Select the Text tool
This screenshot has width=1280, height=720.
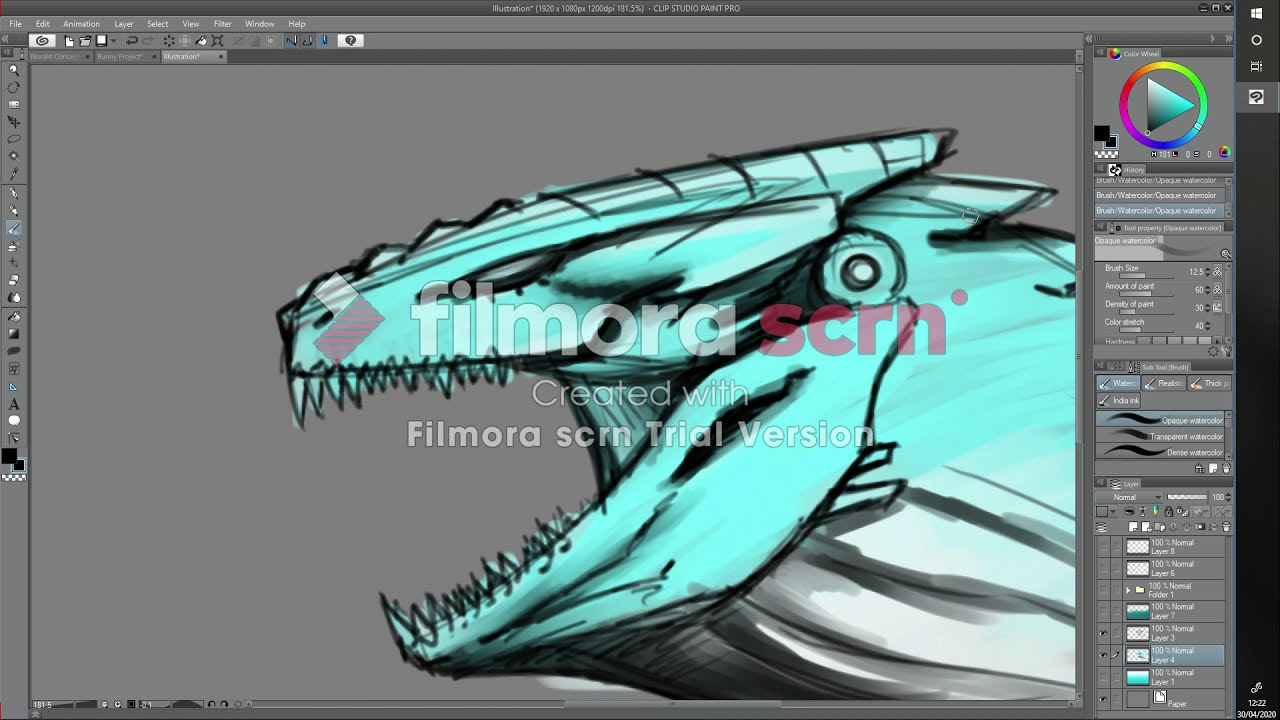point(14,404)
